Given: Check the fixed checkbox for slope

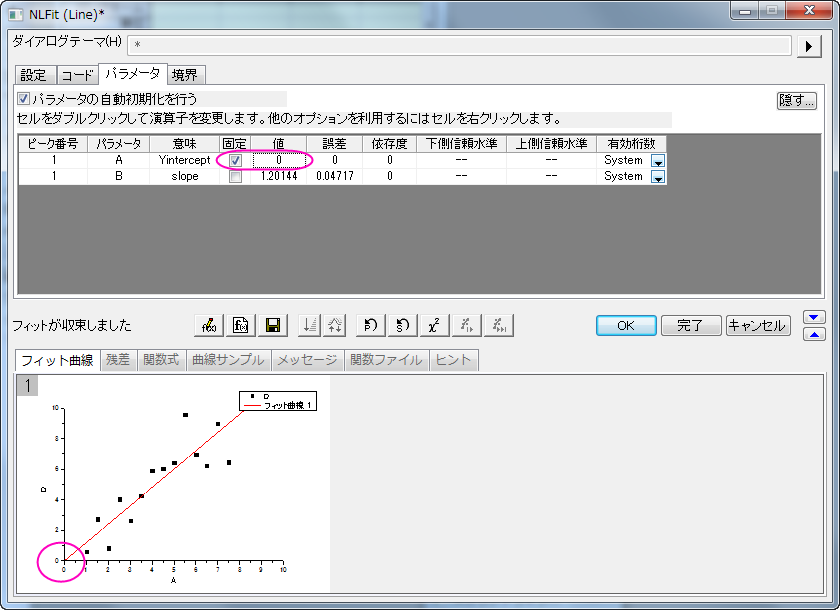Looking at the screenshot, I should pyautogui.click(x=235, y=176).
